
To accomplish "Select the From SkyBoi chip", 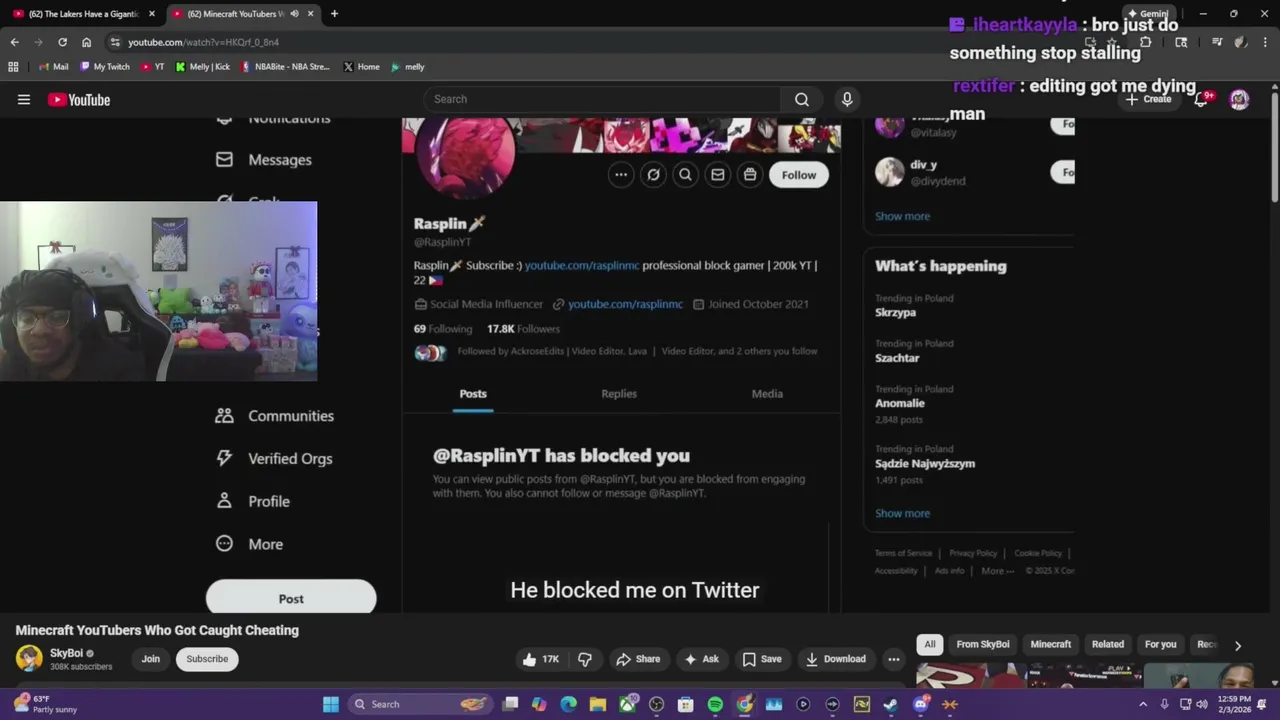I will click(x=983, y=645).
